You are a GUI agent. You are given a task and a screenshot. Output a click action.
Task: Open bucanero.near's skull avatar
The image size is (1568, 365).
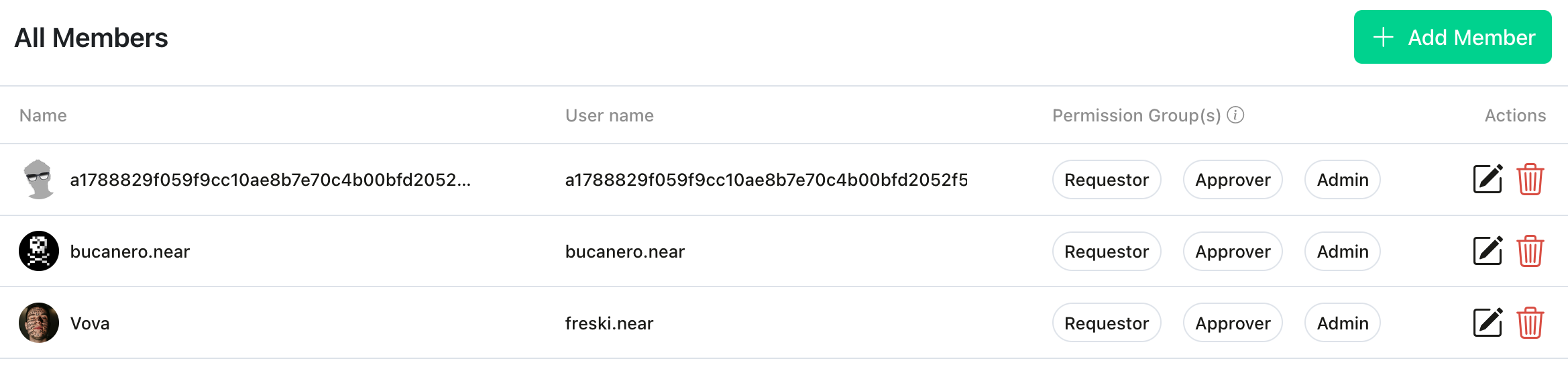[39, 251]
